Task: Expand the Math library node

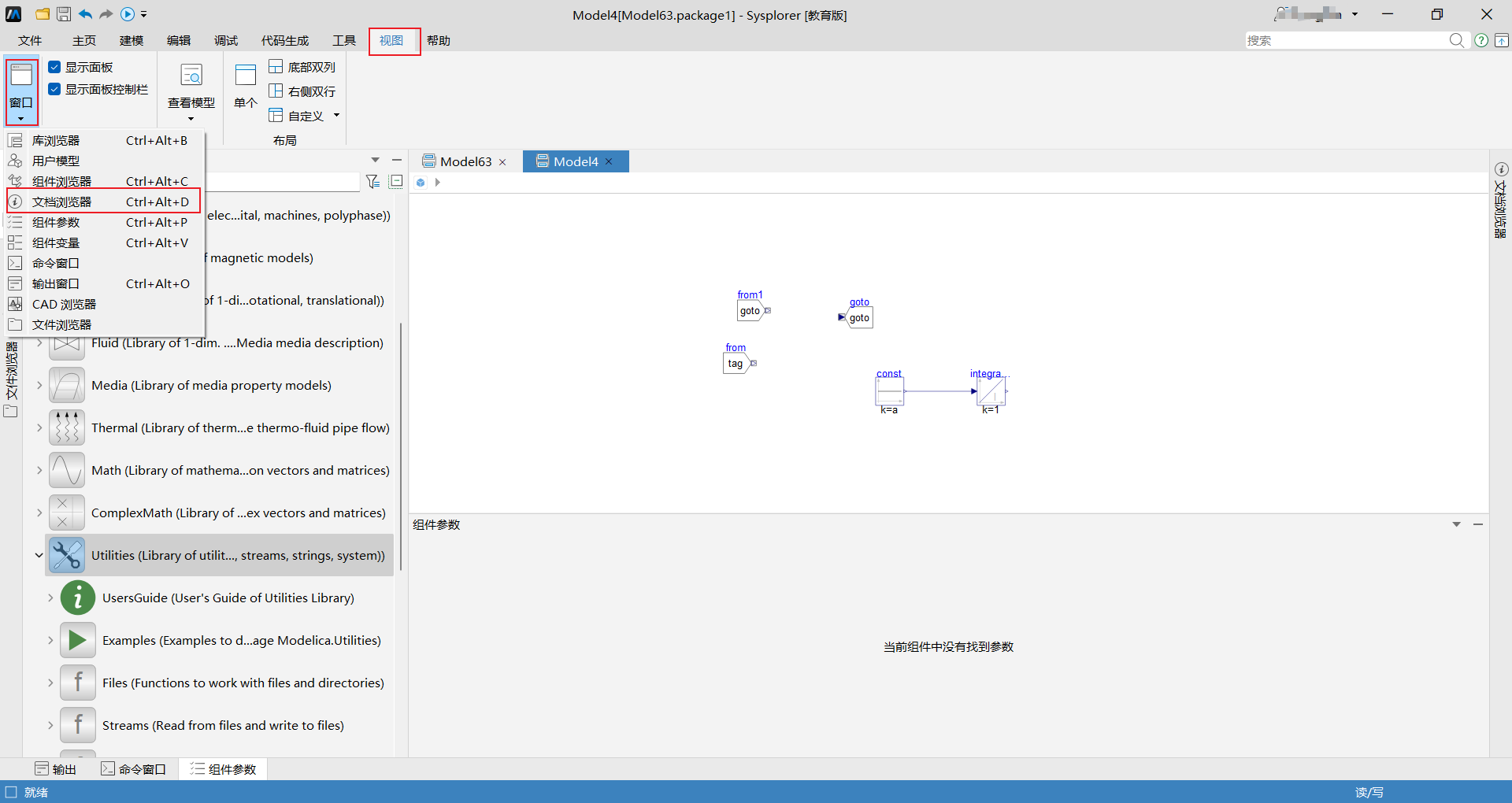Action: [x=39, y=471]
